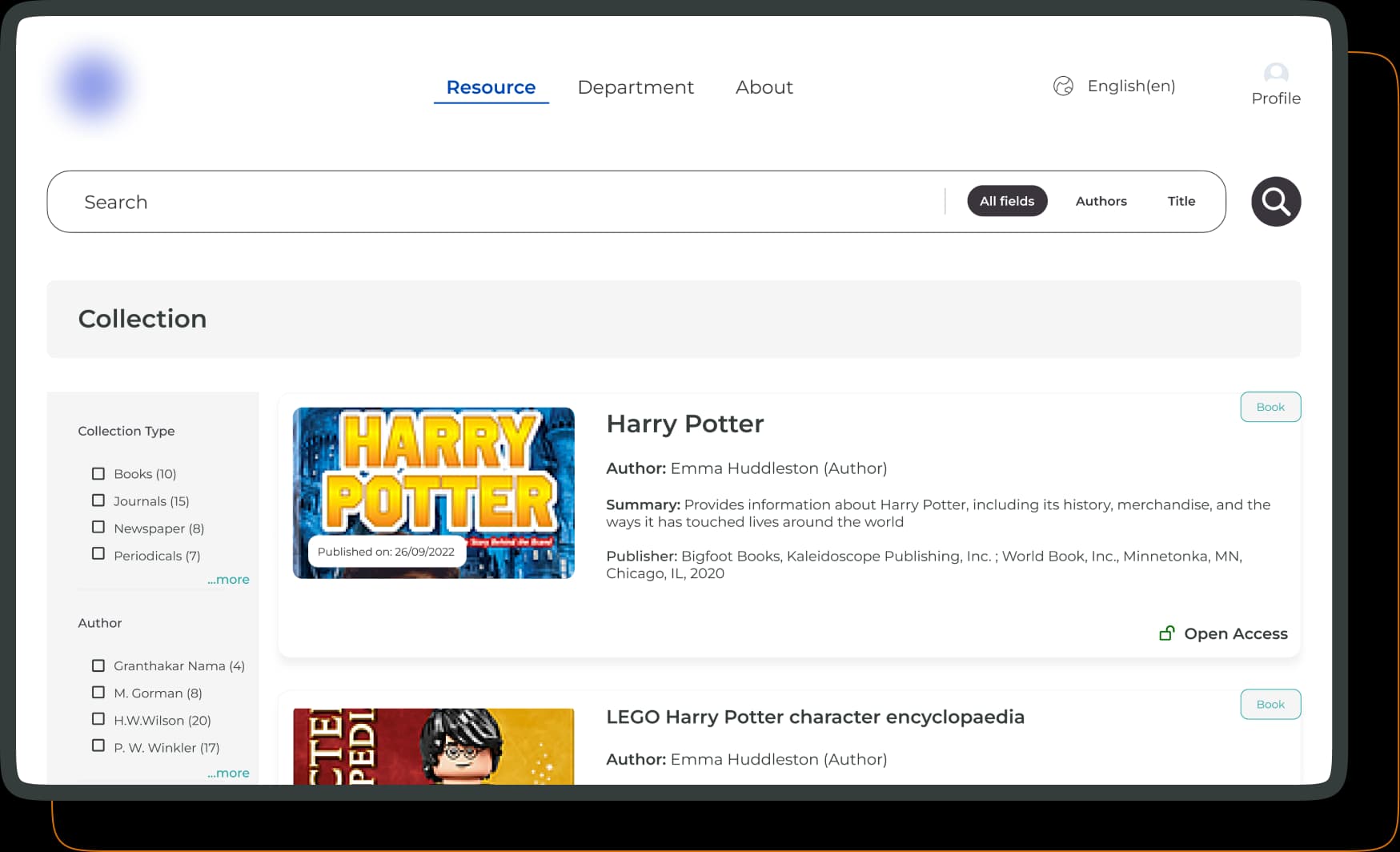1400x852 pixels.
Task: Click the Open Access label
Action: point(1236,633)
